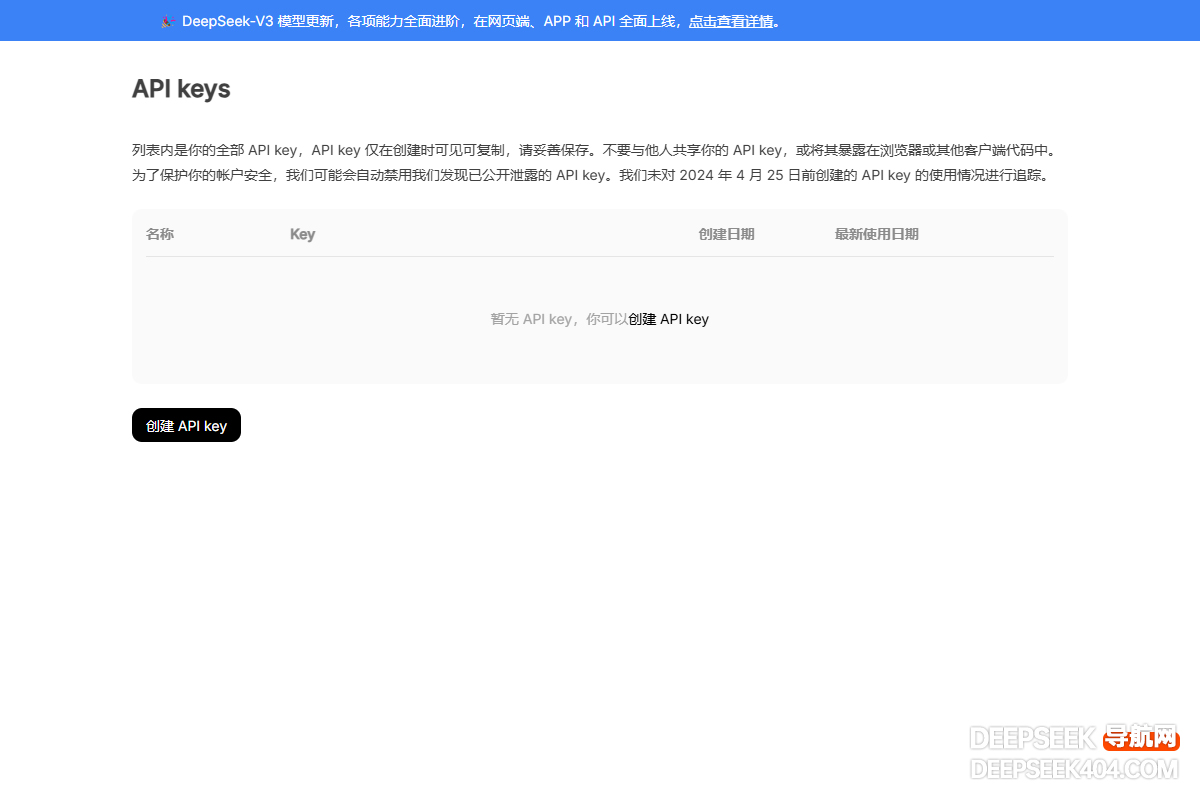This screenshot has width=1200, height=800.
Task: Click the Key column header
Action: [302, 234]
